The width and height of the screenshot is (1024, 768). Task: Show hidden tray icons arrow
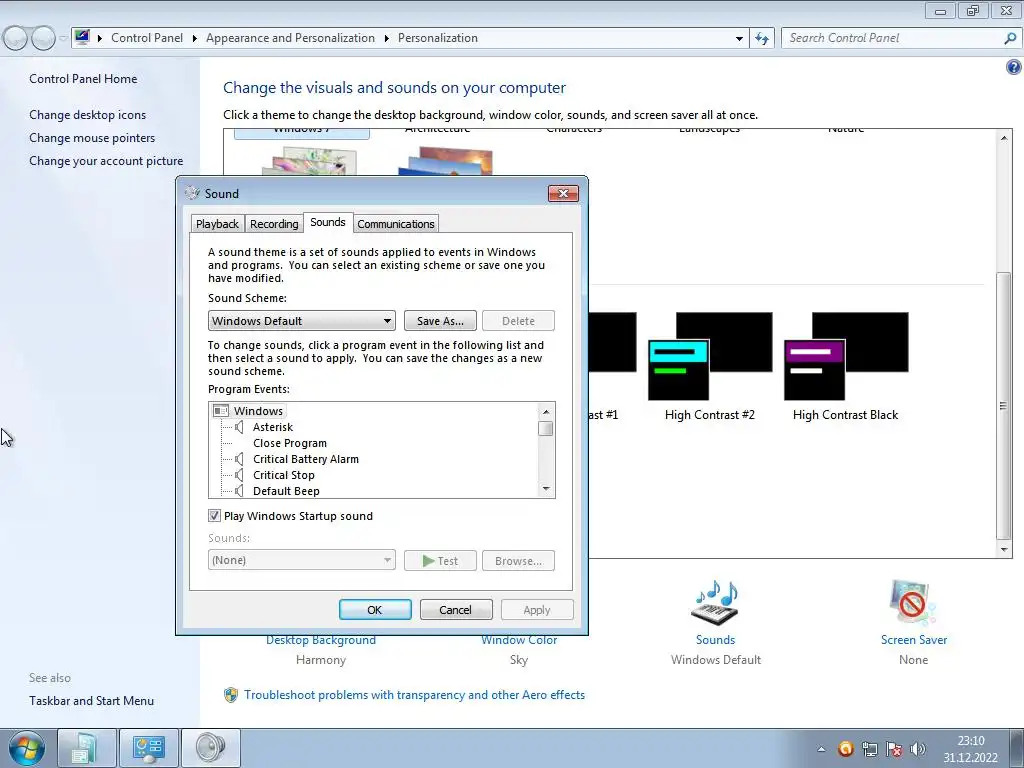(821, 749)
